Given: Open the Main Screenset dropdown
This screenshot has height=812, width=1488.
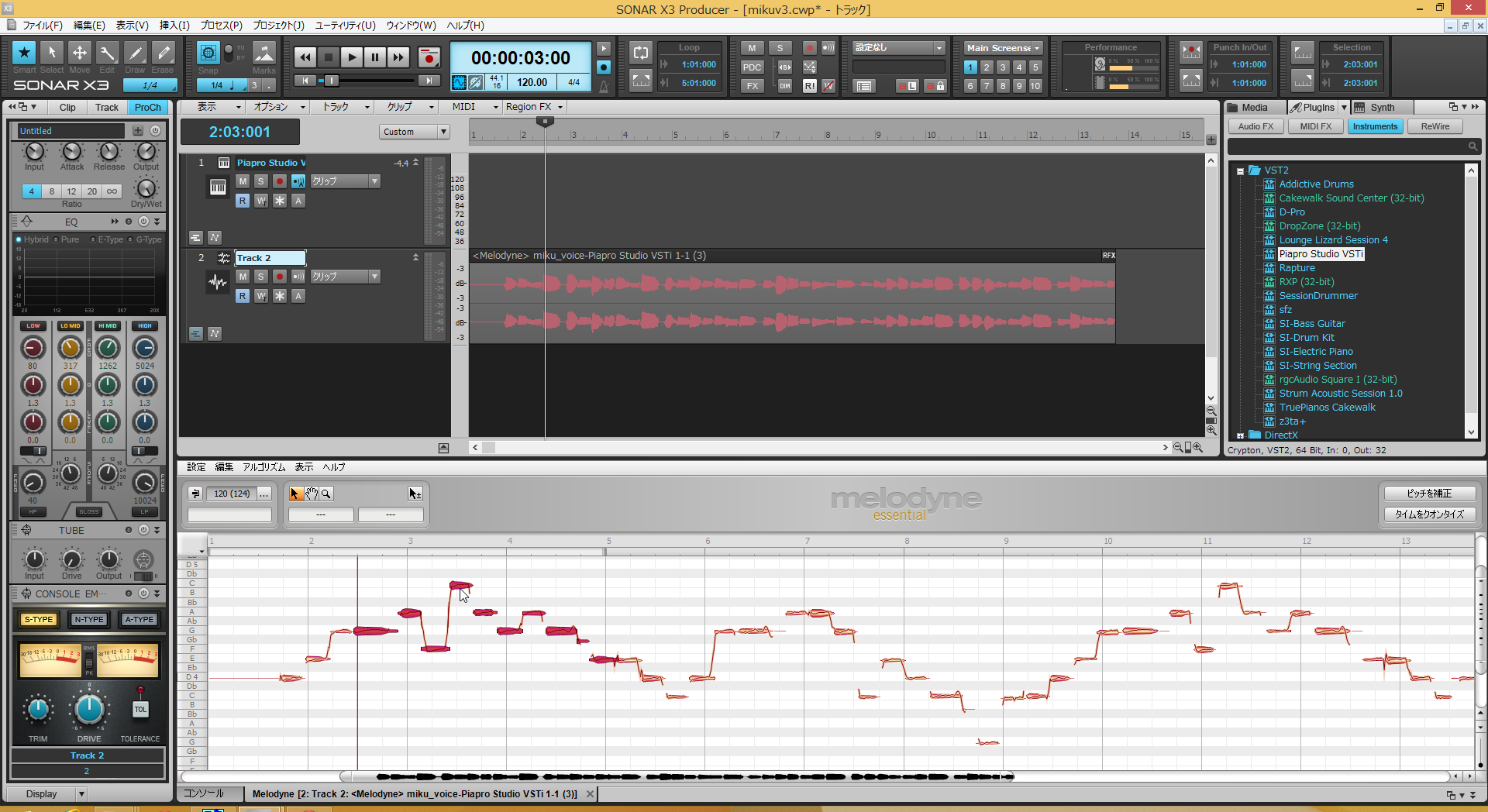Looking at the screenshot, I should [1003, 48].
